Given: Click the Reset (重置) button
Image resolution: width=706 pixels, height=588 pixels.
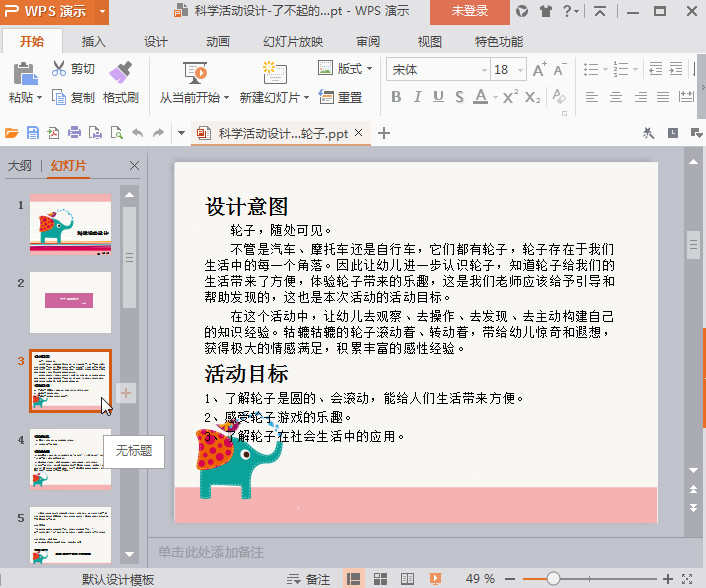Looking at the screenshot, I should coord(340,97).
